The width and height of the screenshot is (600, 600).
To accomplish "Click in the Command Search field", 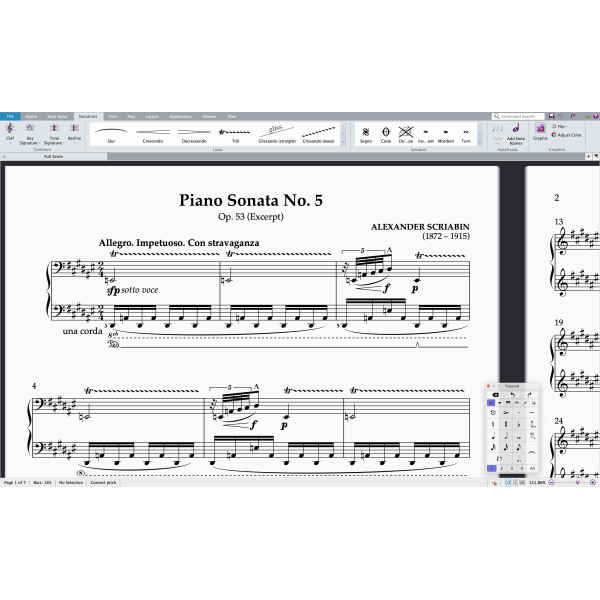I will click(518, 116).
